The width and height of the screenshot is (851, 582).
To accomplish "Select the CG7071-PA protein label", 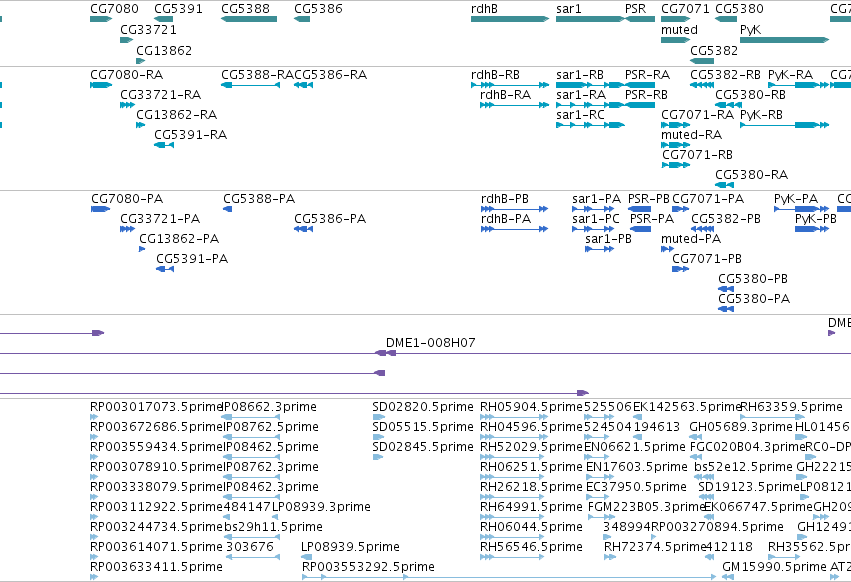I will pyautogui.click(x=708, y=199).
